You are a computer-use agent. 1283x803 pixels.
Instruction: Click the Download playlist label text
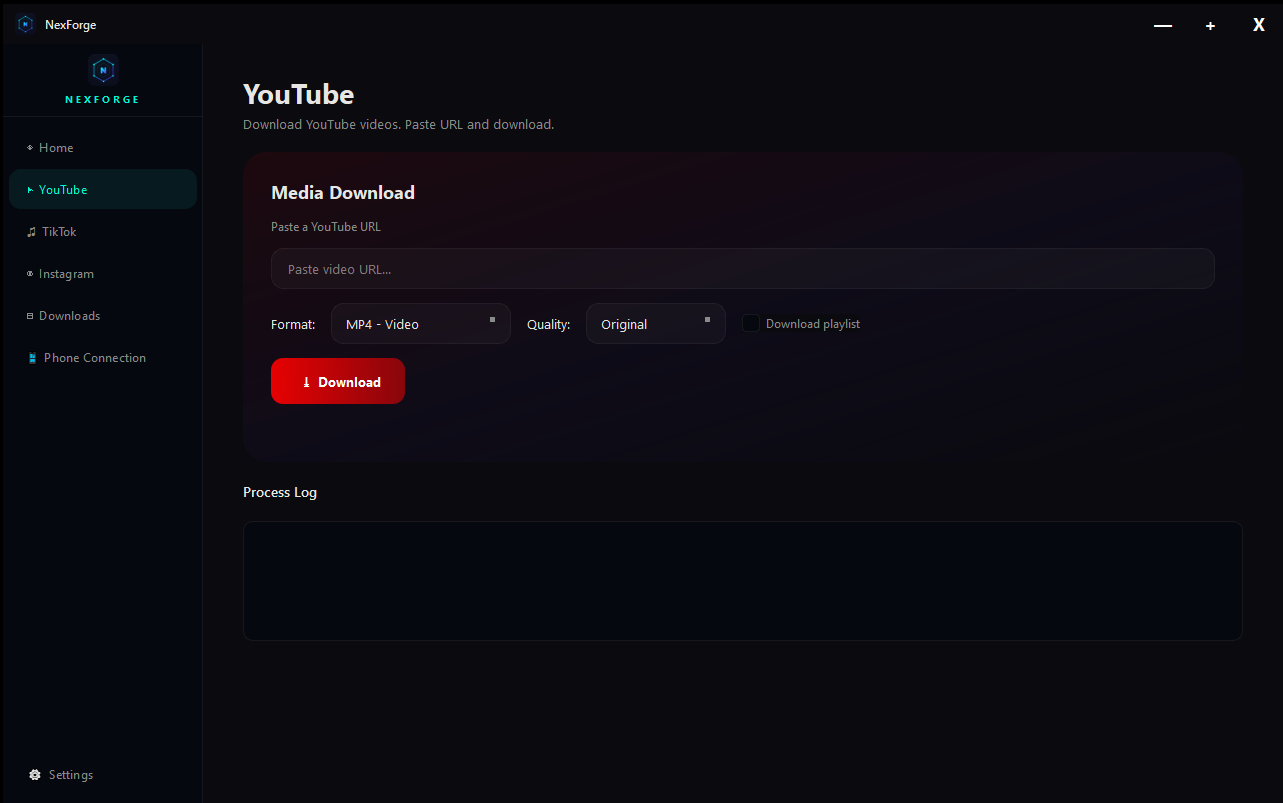[813, 324]
